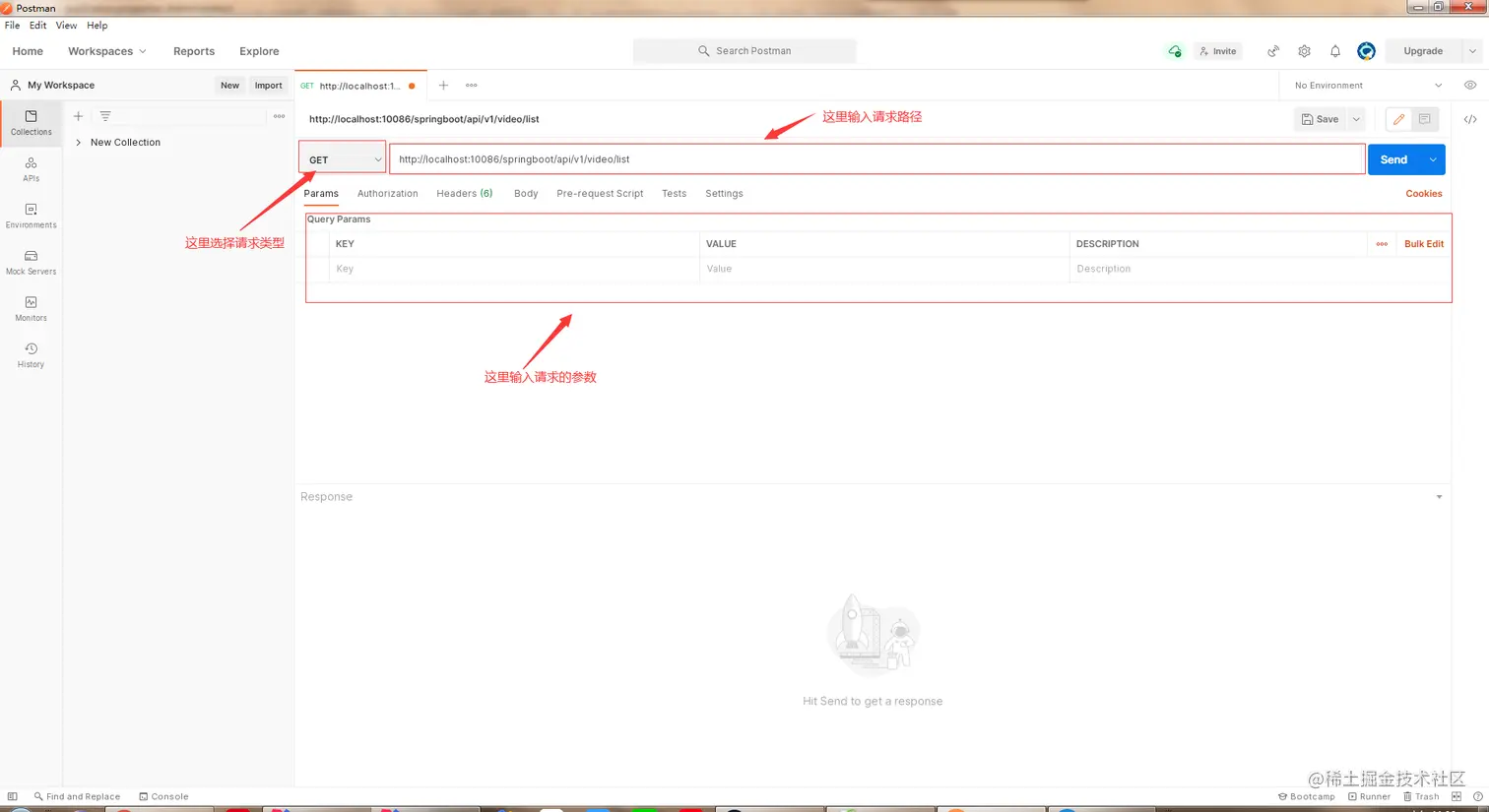Switch to the Pre-request Script tab

pyautogui.click(x=600, y=194)
